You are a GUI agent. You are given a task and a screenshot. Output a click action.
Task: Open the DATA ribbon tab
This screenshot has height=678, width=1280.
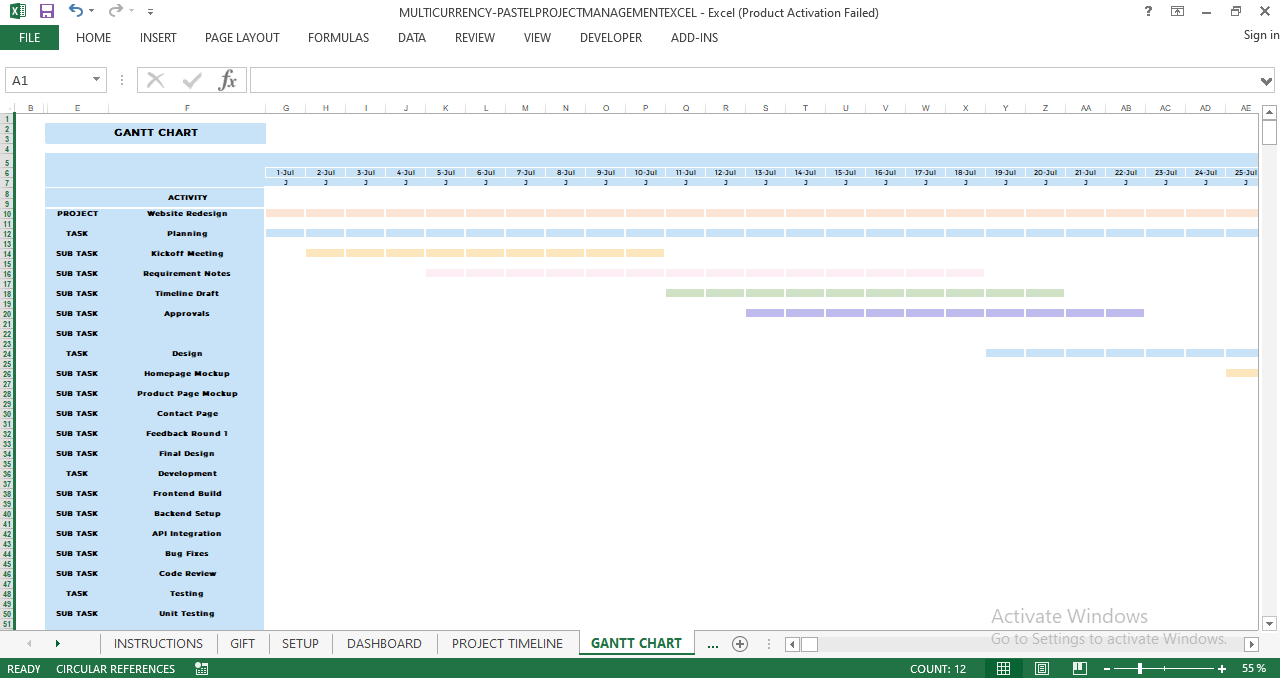tap(411, 38)
